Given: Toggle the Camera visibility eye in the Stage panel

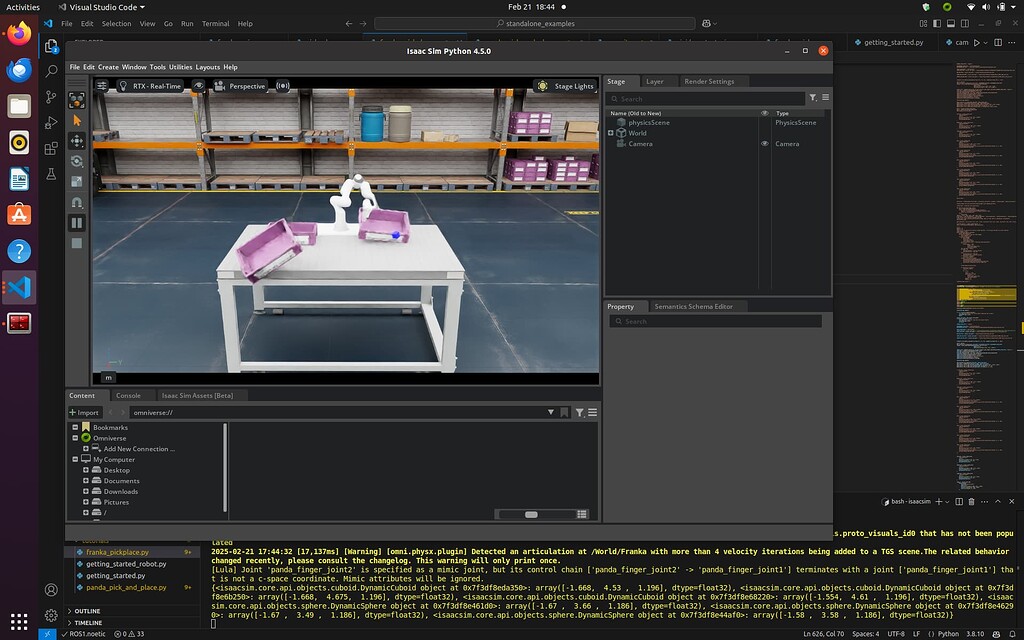Looking at the screenshot, I should [764, 143].
